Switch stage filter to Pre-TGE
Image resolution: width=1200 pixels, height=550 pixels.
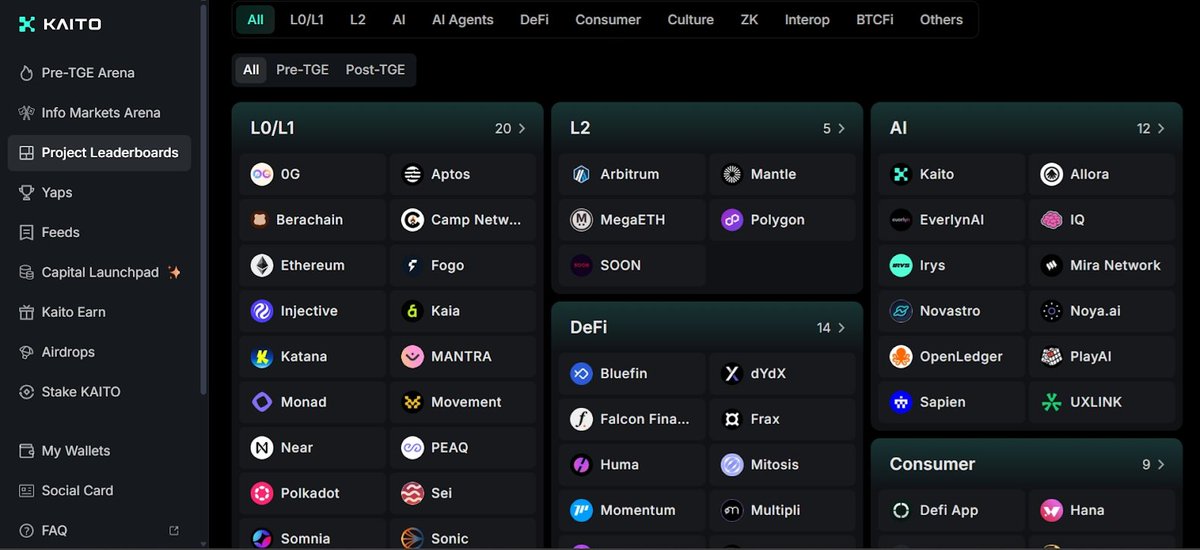coord(302,70)
